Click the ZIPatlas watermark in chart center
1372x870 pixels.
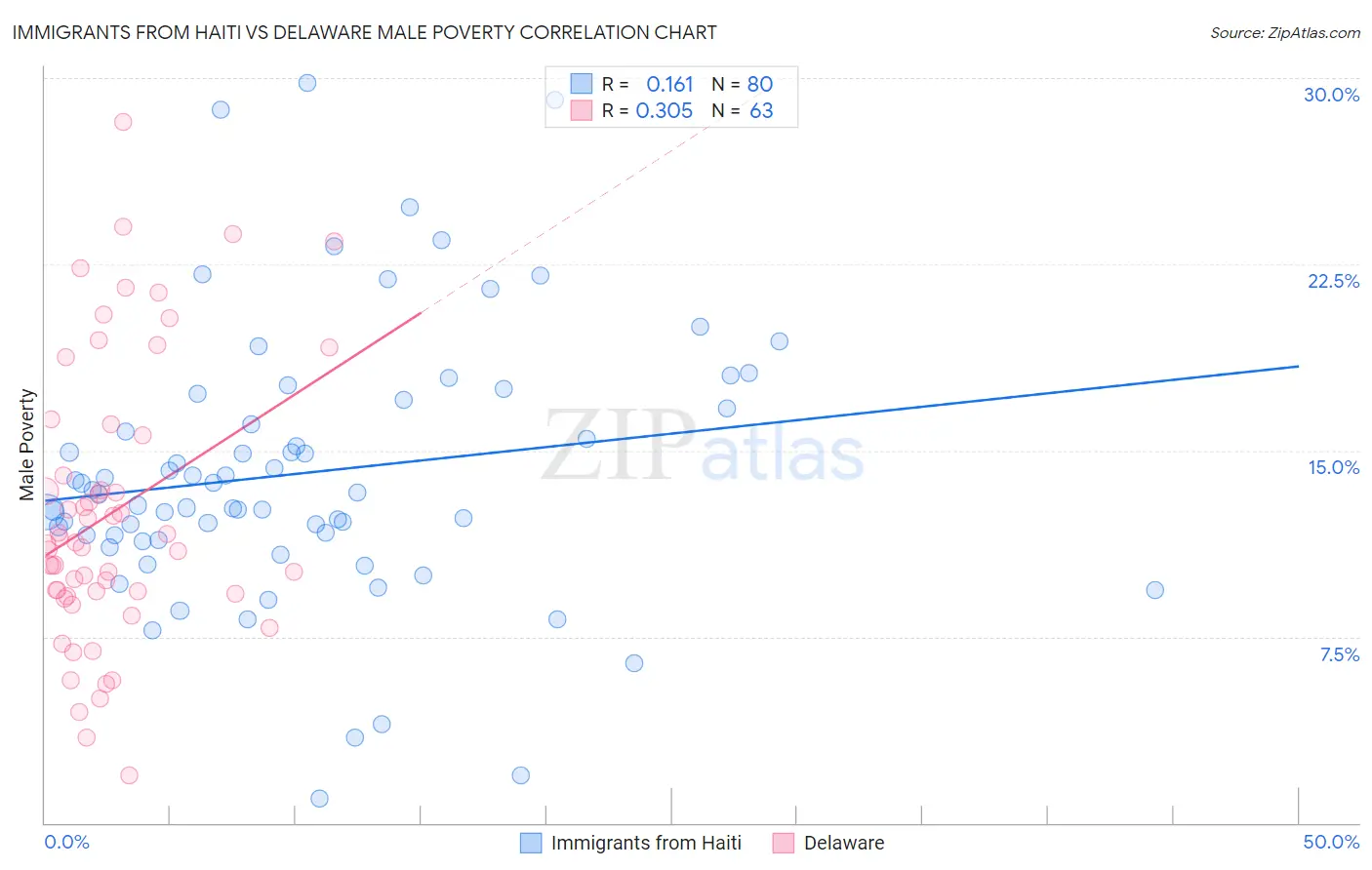[x=703, y=445]
